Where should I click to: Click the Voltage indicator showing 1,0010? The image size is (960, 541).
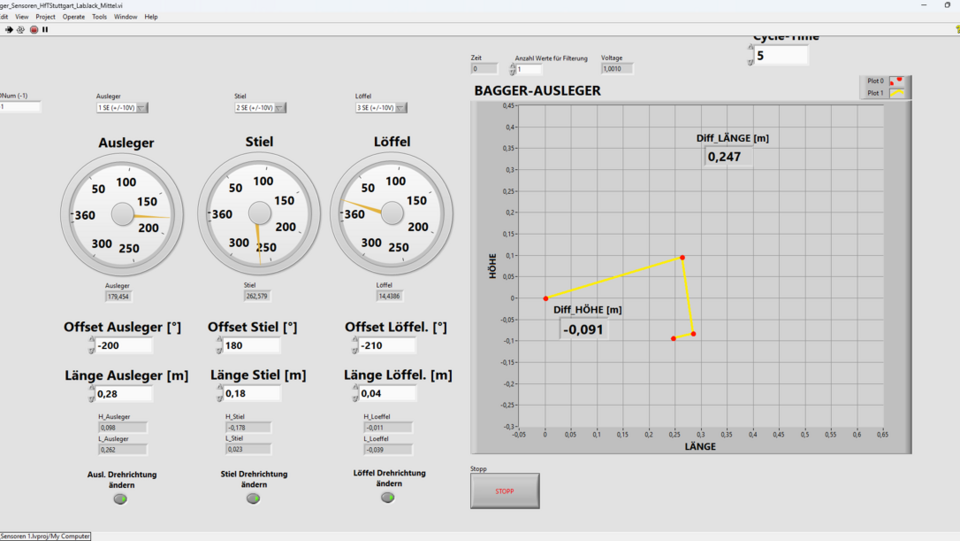tap(617, 69)
